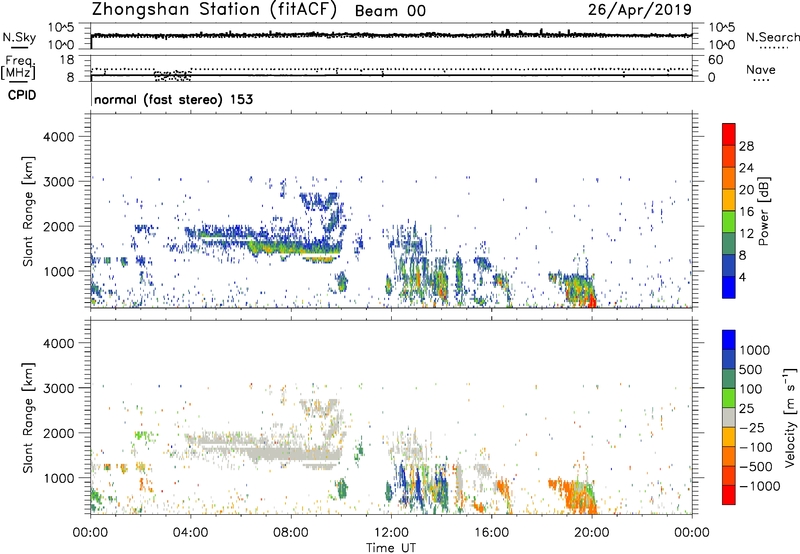The image size is (800, 554).
Task: Pick the bottom red segment of velocity color bar
Action: (x=729, y=495)
